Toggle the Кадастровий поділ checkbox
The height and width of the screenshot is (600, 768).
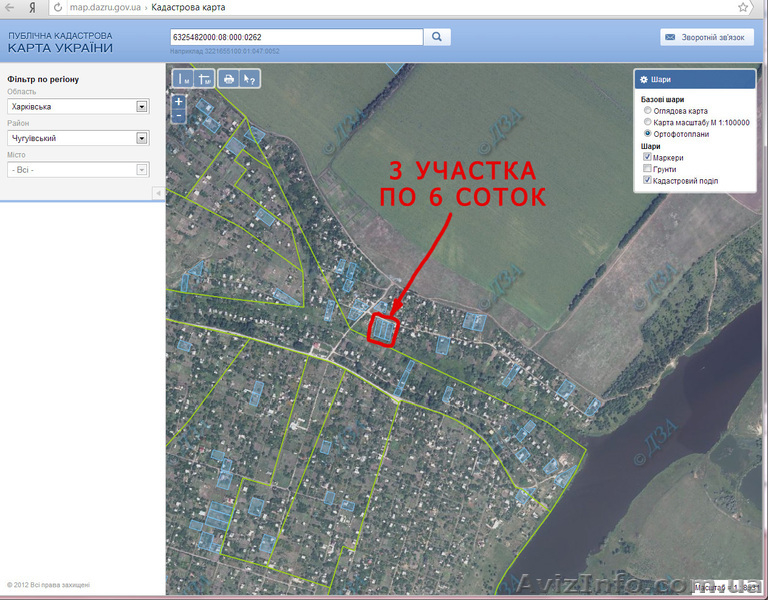pos(648,181)
